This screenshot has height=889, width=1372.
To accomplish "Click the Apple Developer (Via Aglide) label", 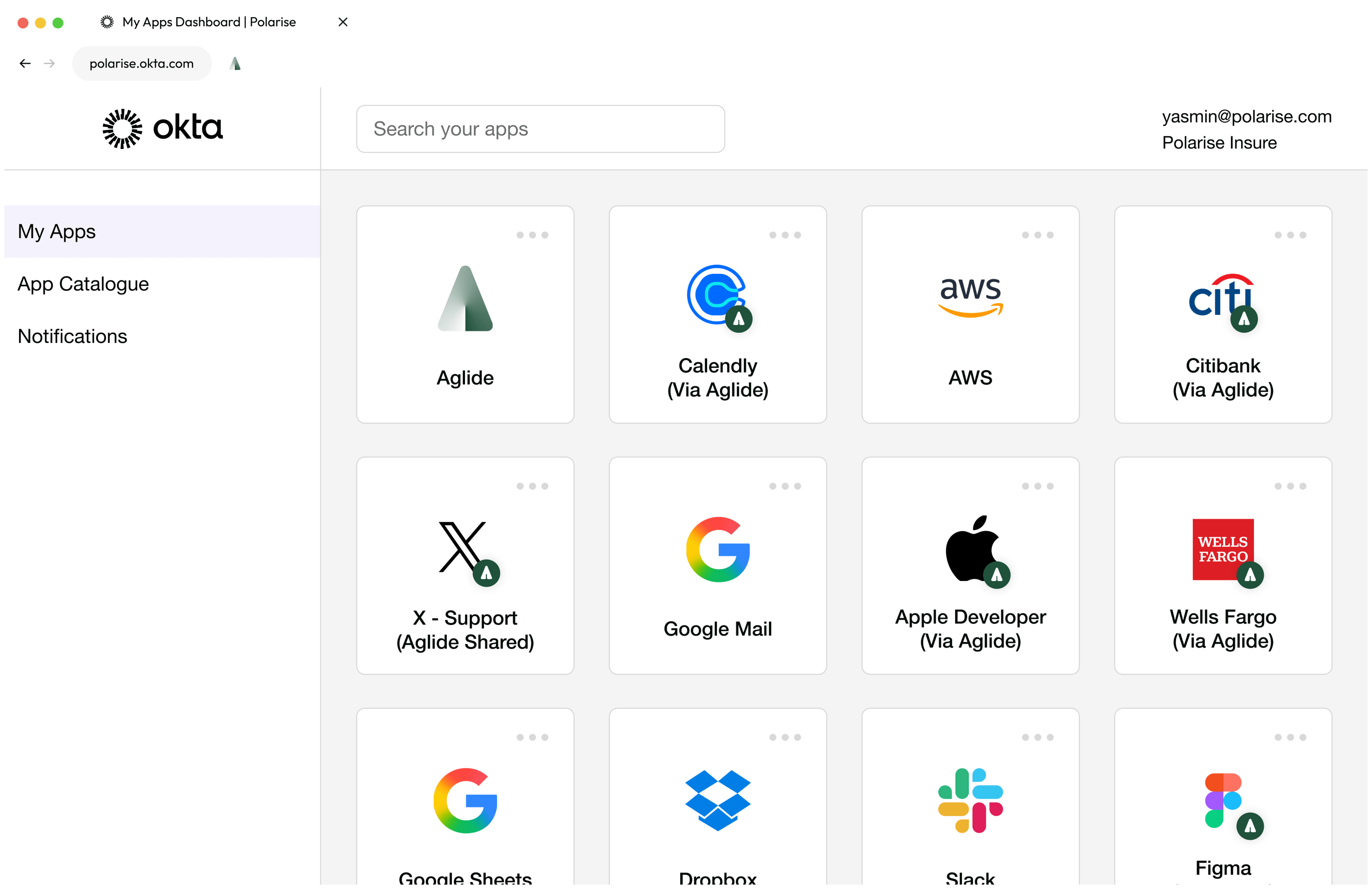I will click(970, 629).
